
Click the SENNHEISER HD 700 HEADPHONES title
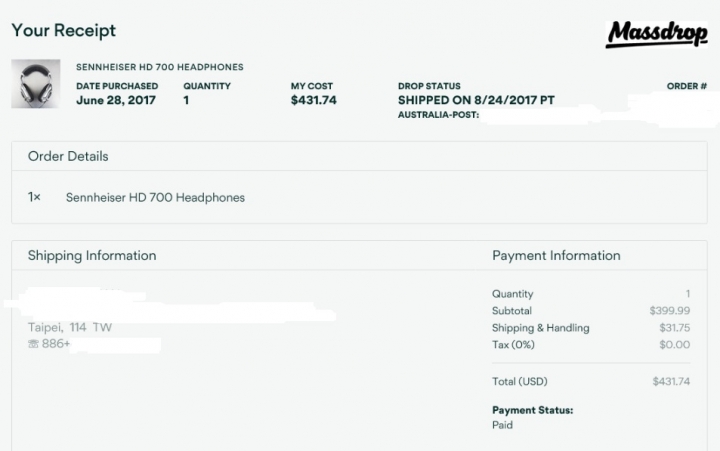pos(160,67)
